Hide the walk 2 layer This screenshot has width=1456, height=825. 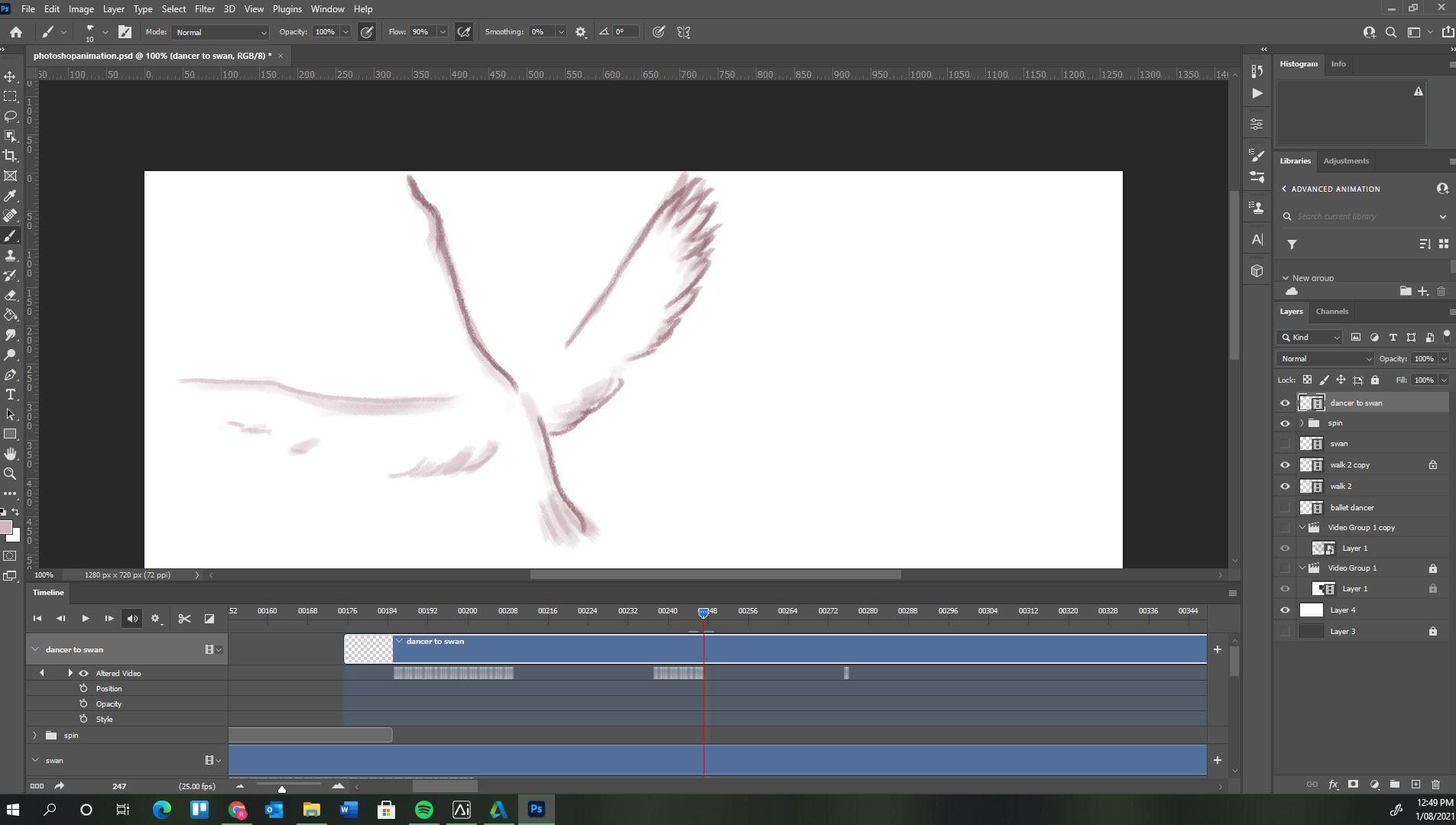coord(1285,487)
